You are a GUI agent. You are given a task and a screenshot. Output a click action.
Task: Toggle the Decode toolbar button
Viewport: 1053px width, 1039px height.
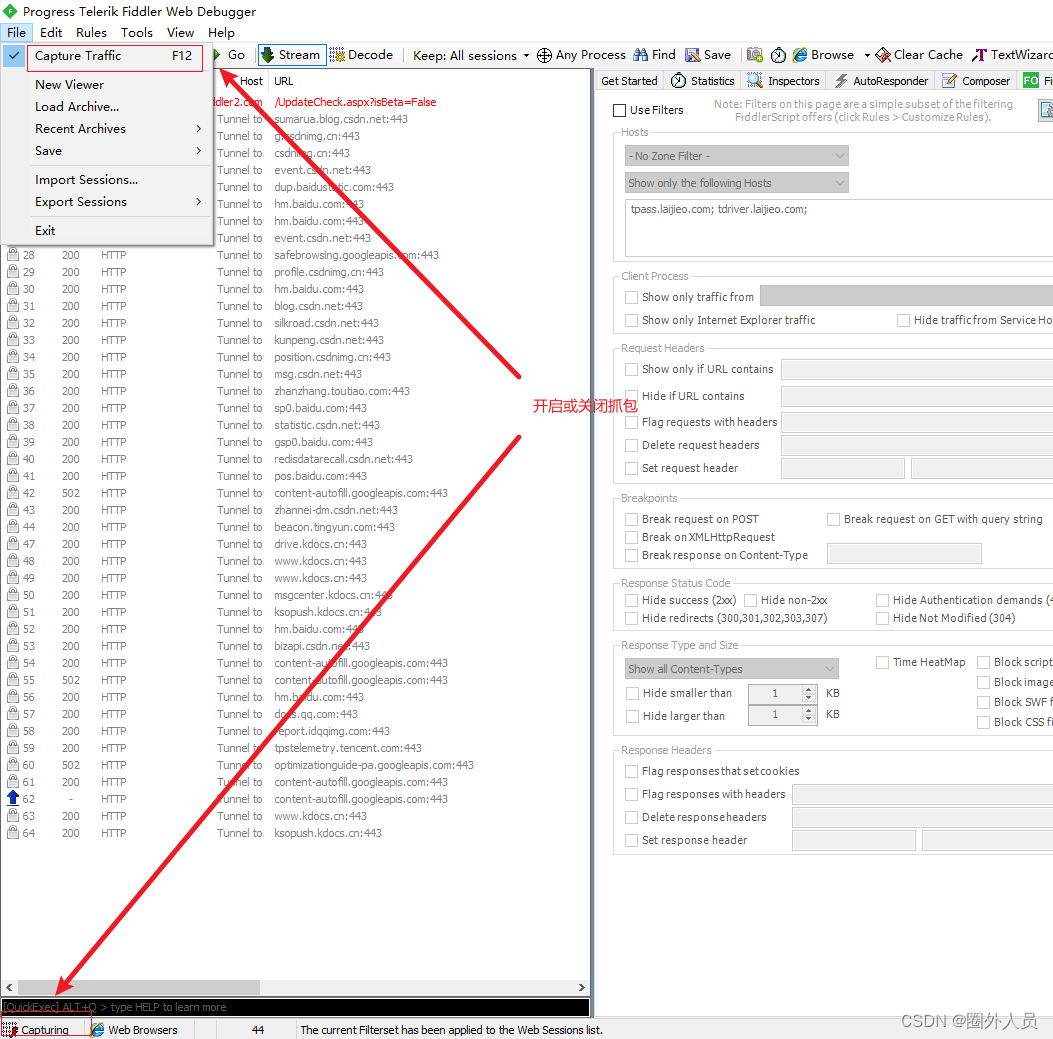coord(361,55)
